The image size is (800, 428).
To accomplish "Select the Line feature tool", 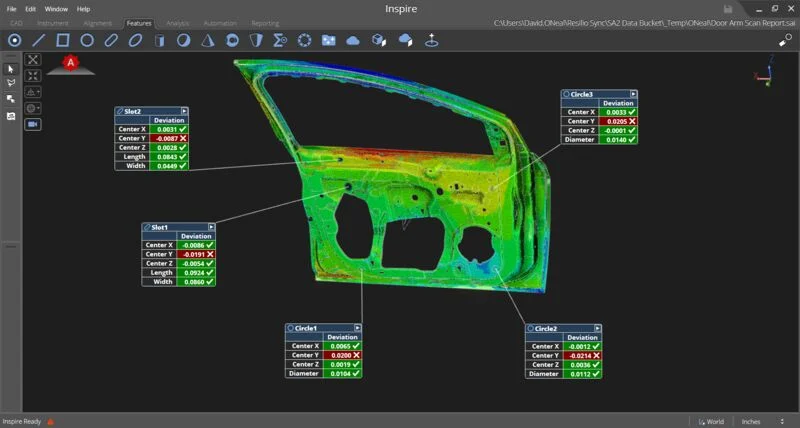I will point(39,40).
